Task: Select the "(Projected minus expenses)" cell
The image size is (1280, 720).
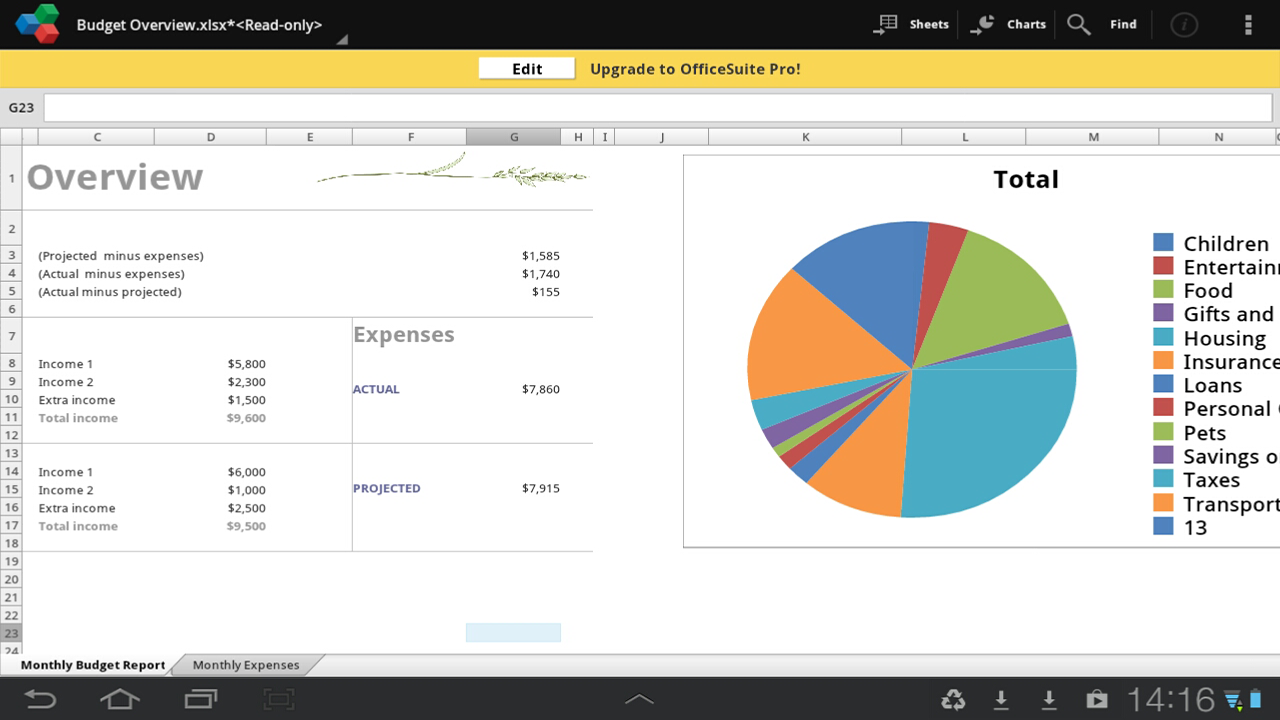Action: (x=121, y=256)
